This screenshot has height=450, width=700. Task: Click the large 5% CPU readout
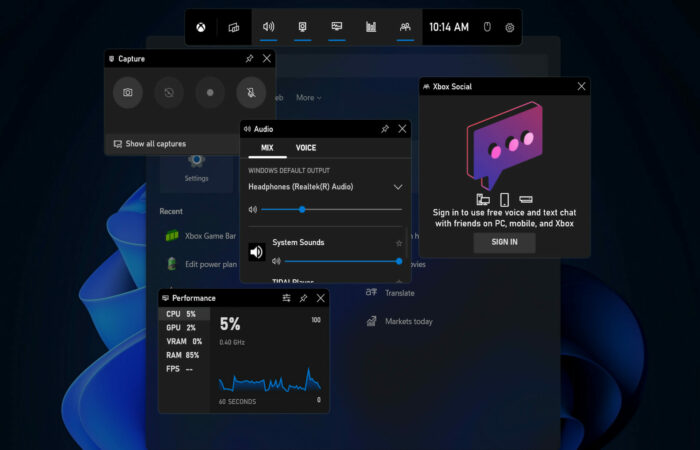230,324
